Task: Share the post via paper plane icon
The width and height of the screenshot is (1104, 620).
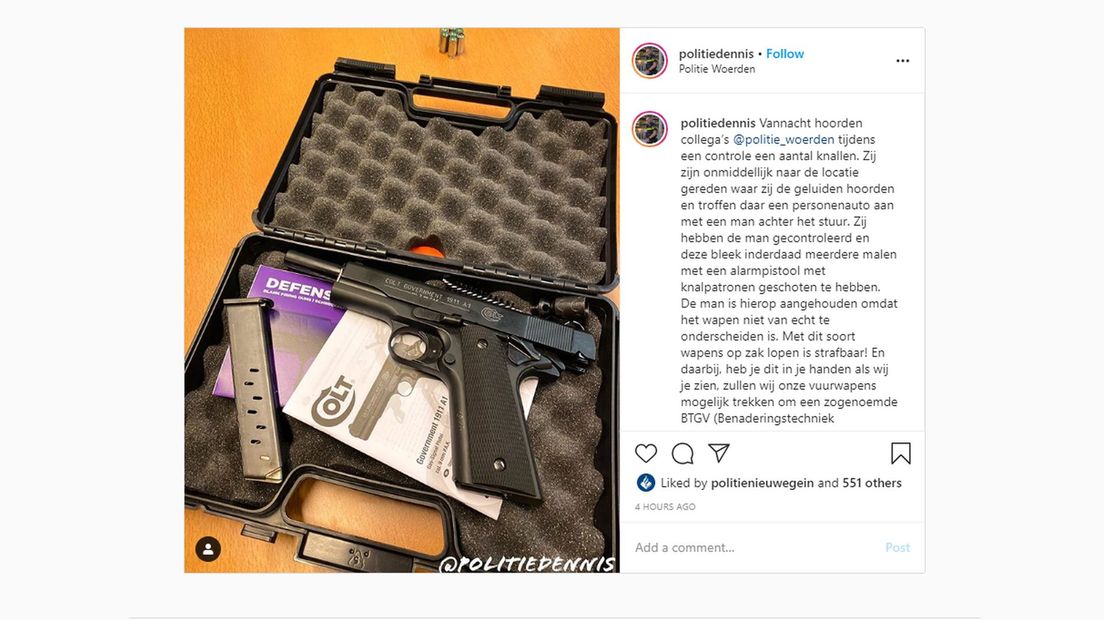Action: coord(719,453)
